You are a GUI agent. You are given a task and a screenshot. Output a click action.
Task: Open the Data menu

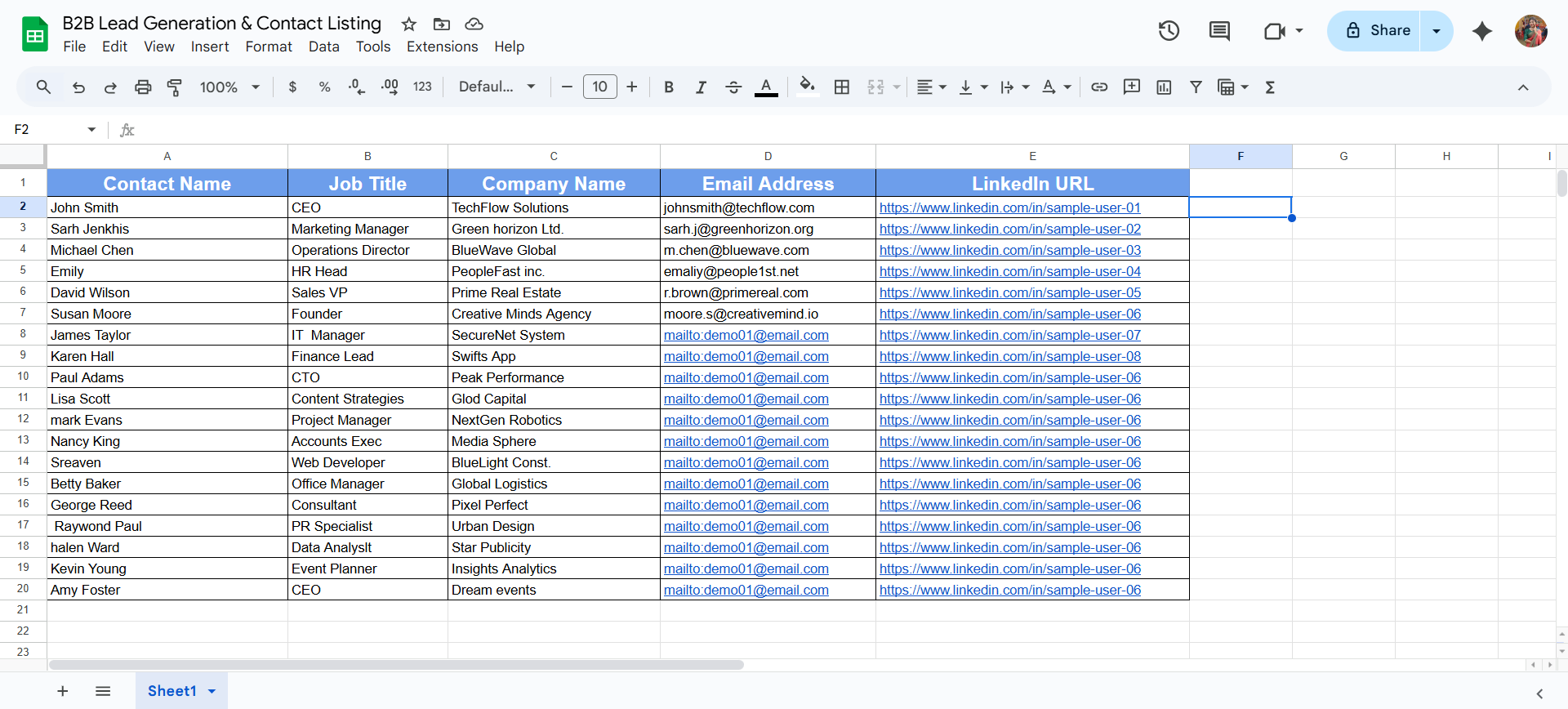point(324,47)
